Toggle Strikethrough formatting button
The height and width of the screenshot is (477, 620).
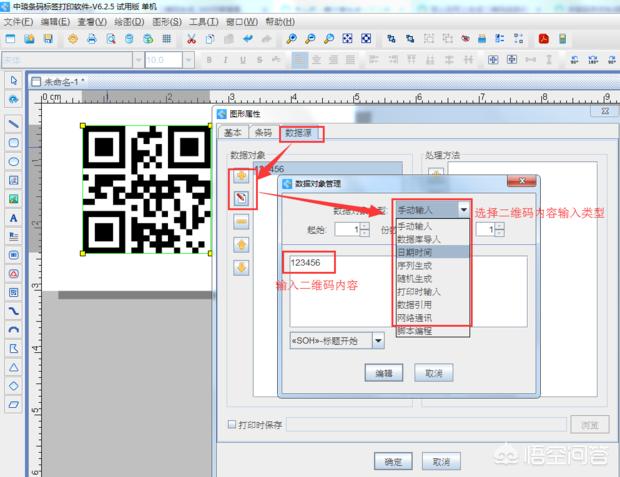click(259, 60)
